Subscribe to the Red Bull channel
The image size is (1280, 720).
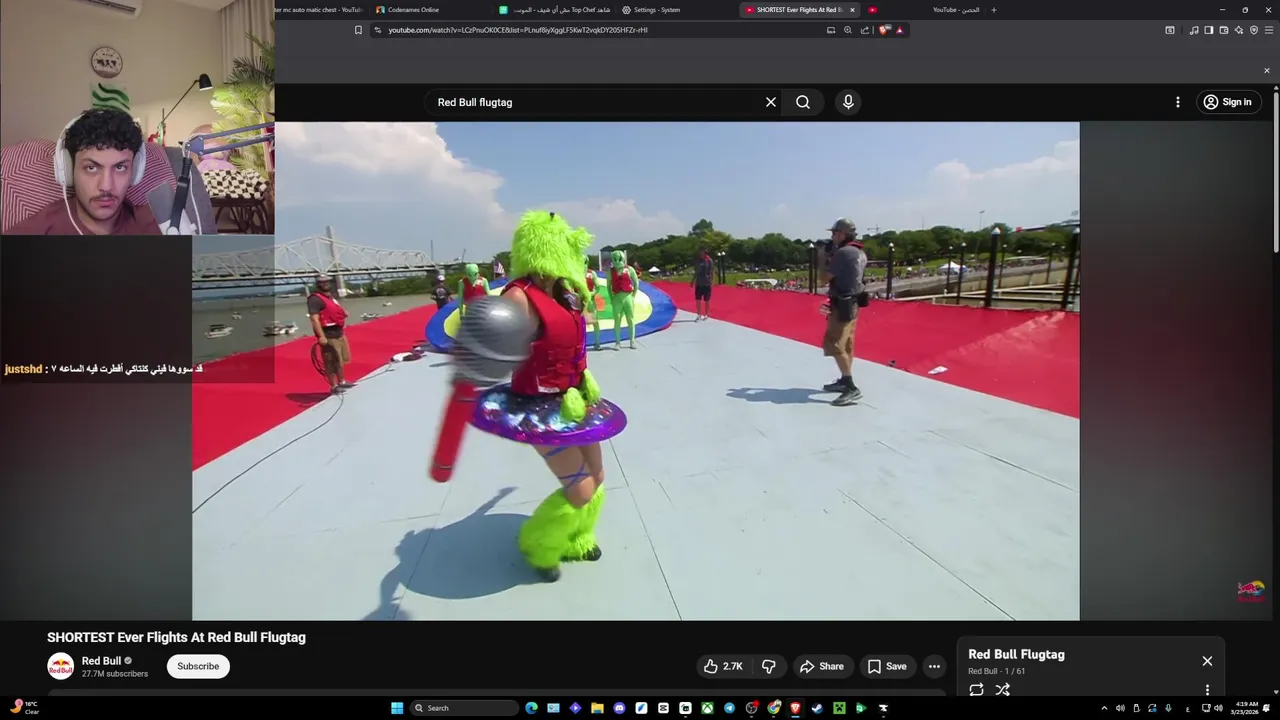pos(198,667)
